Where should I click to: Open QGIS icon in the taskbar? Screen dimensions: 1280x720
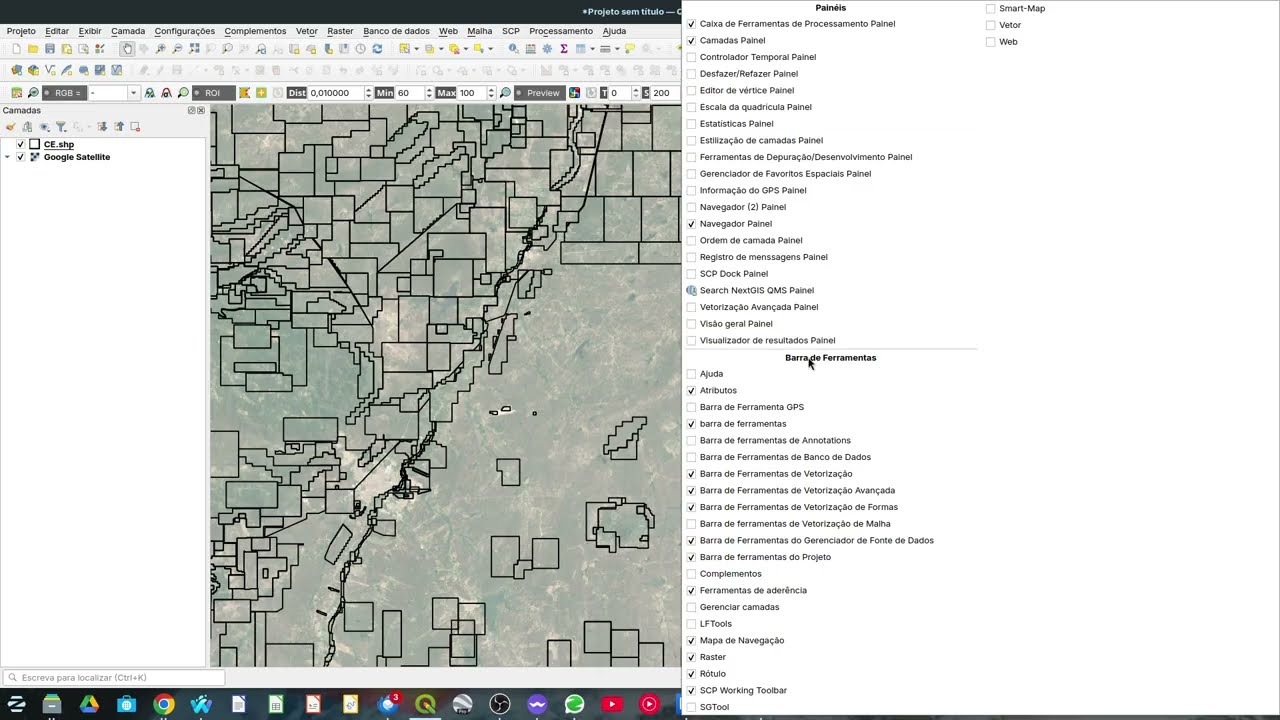coord(425,704)
